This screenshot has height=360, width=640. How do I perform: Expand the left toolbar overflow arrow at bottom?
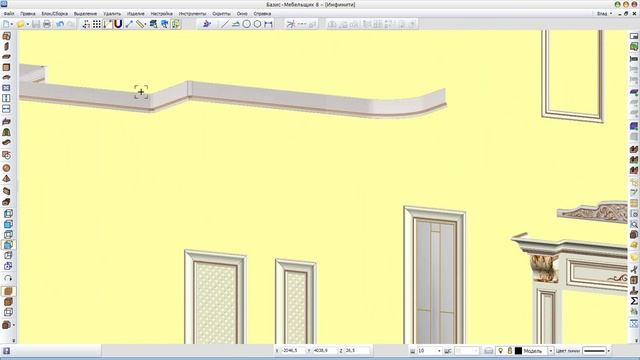(13, 340)
